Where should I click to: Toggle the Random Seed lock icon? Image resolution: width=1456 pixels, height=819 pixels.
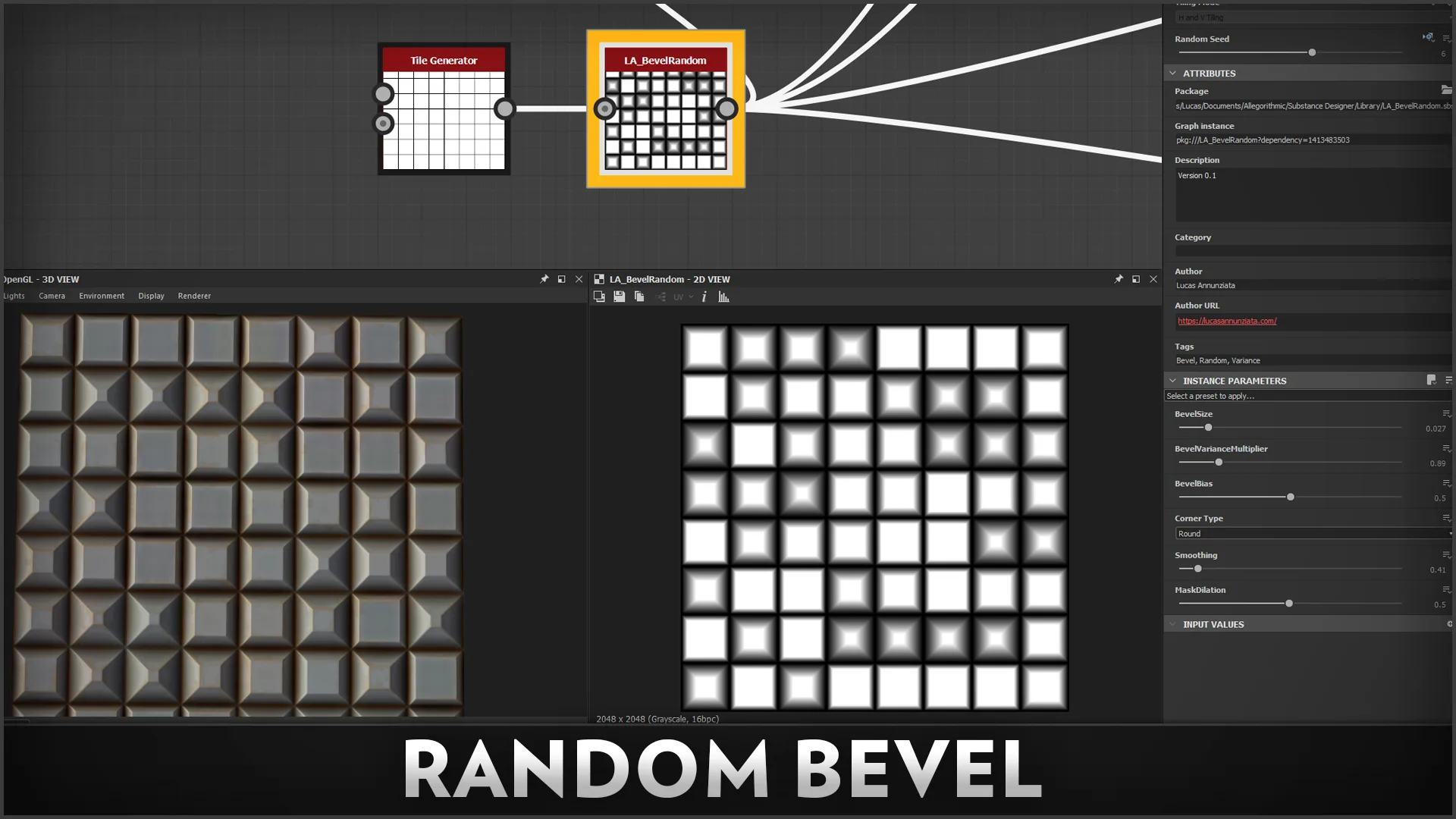click(1429, 38)
